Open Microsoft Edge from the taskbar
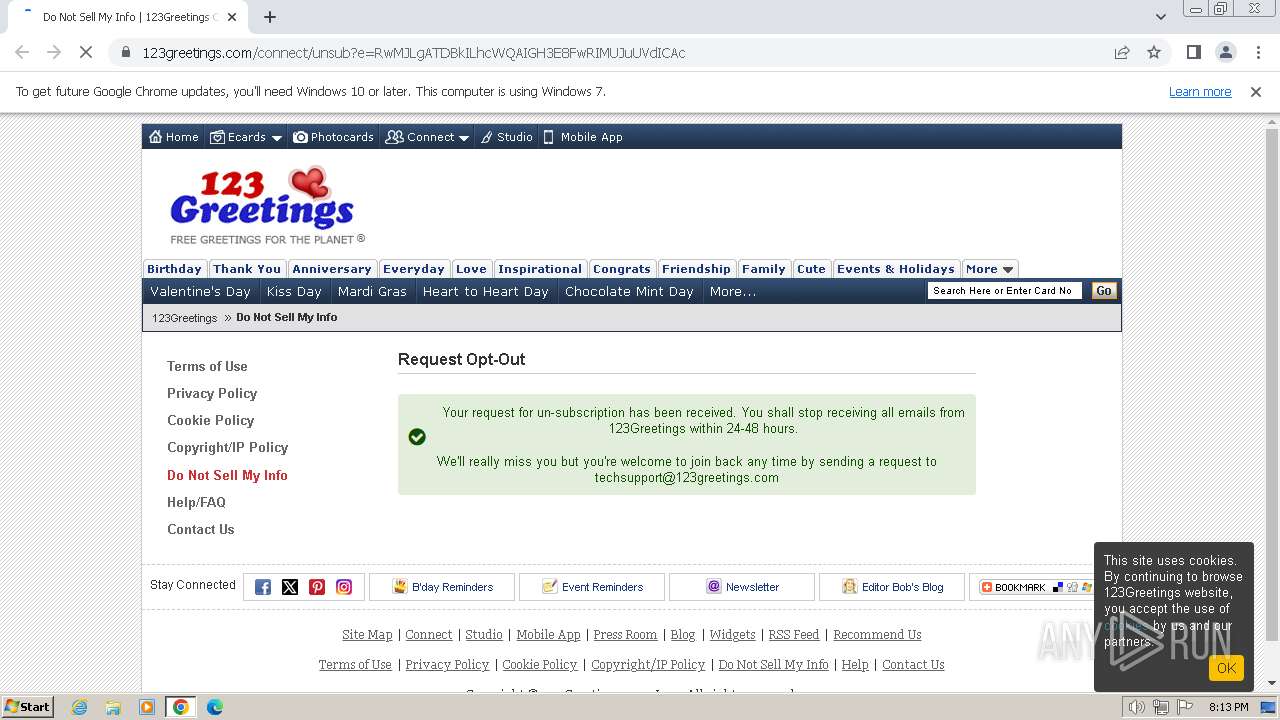This screenshot has height=720, width=1280. point(214,707)
